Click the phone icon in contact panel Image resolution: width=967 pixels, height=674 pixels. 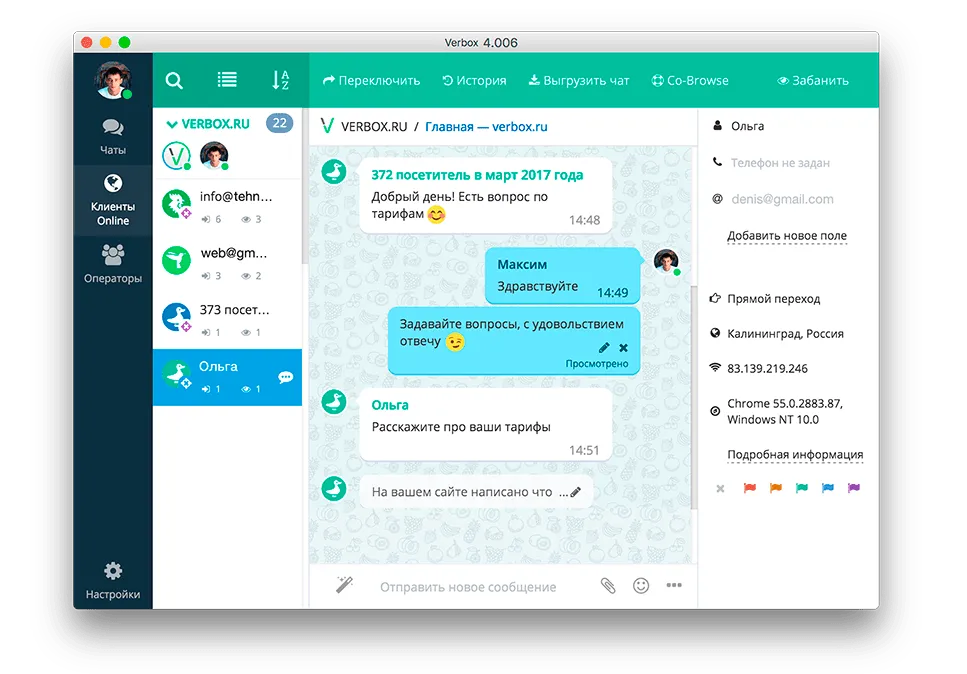click(717, 162)
